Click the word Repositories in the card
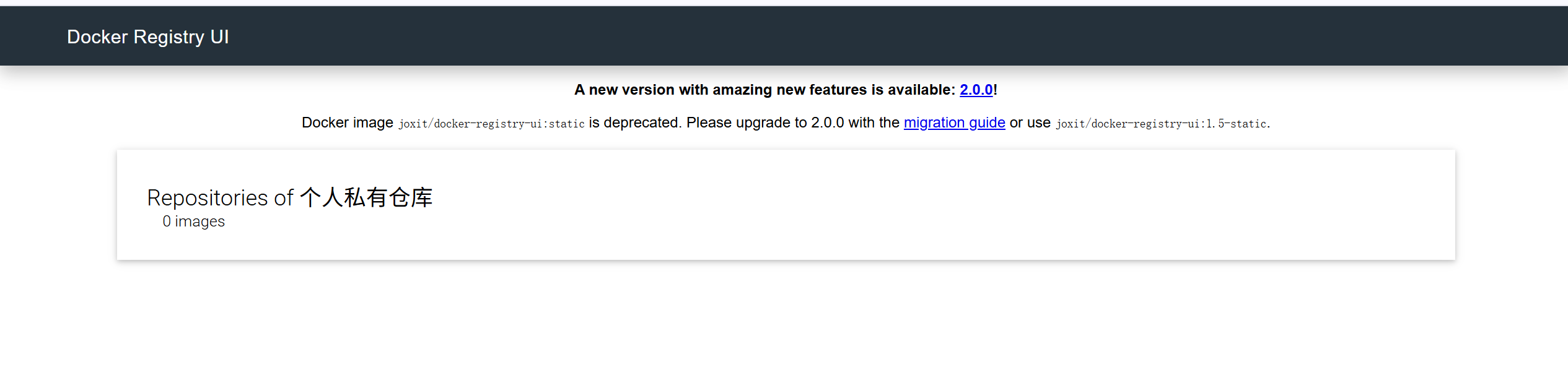The width and height of the screenshot is (1568, 370). click(208, 198)
